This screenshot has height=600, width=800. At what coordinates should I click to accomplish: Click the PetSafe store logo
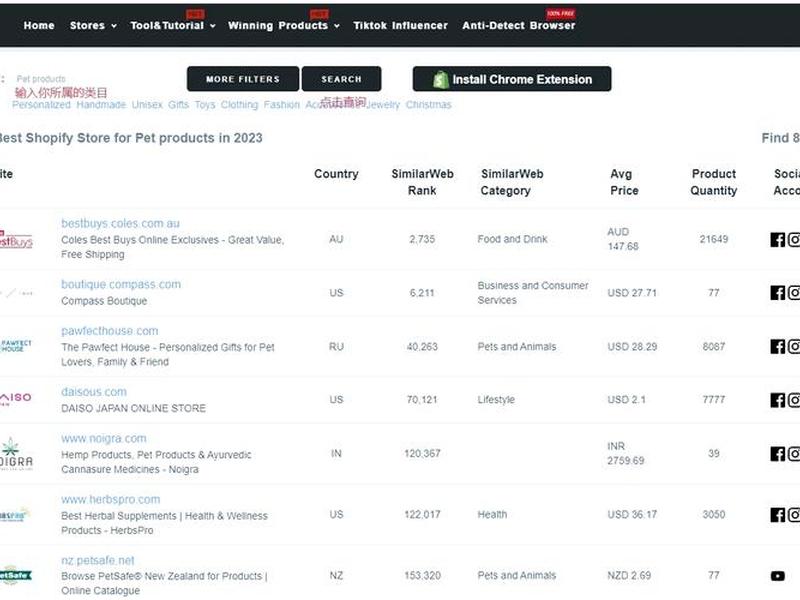coord(15,576)
